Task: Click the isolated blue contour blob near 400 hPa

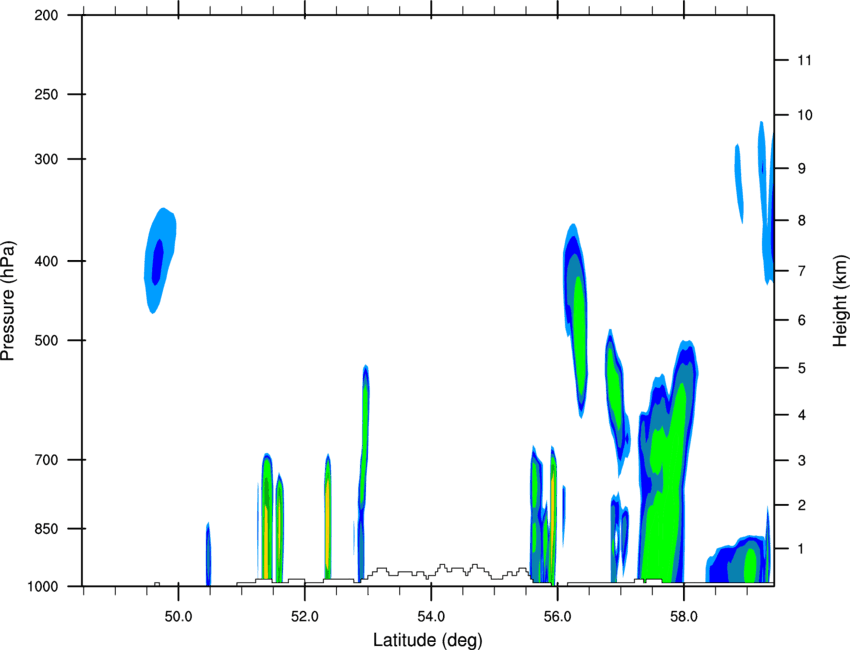Action: coord(159,261)
